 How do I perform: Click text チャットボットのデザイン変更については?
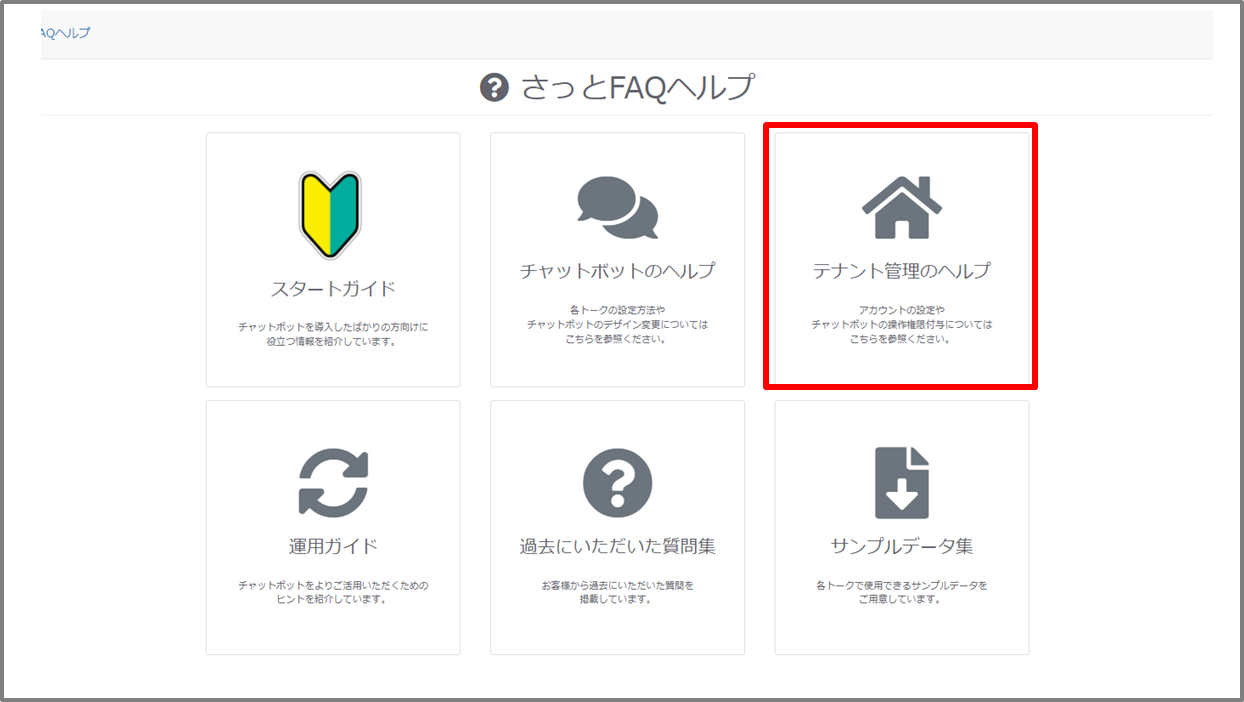[618, 324]
